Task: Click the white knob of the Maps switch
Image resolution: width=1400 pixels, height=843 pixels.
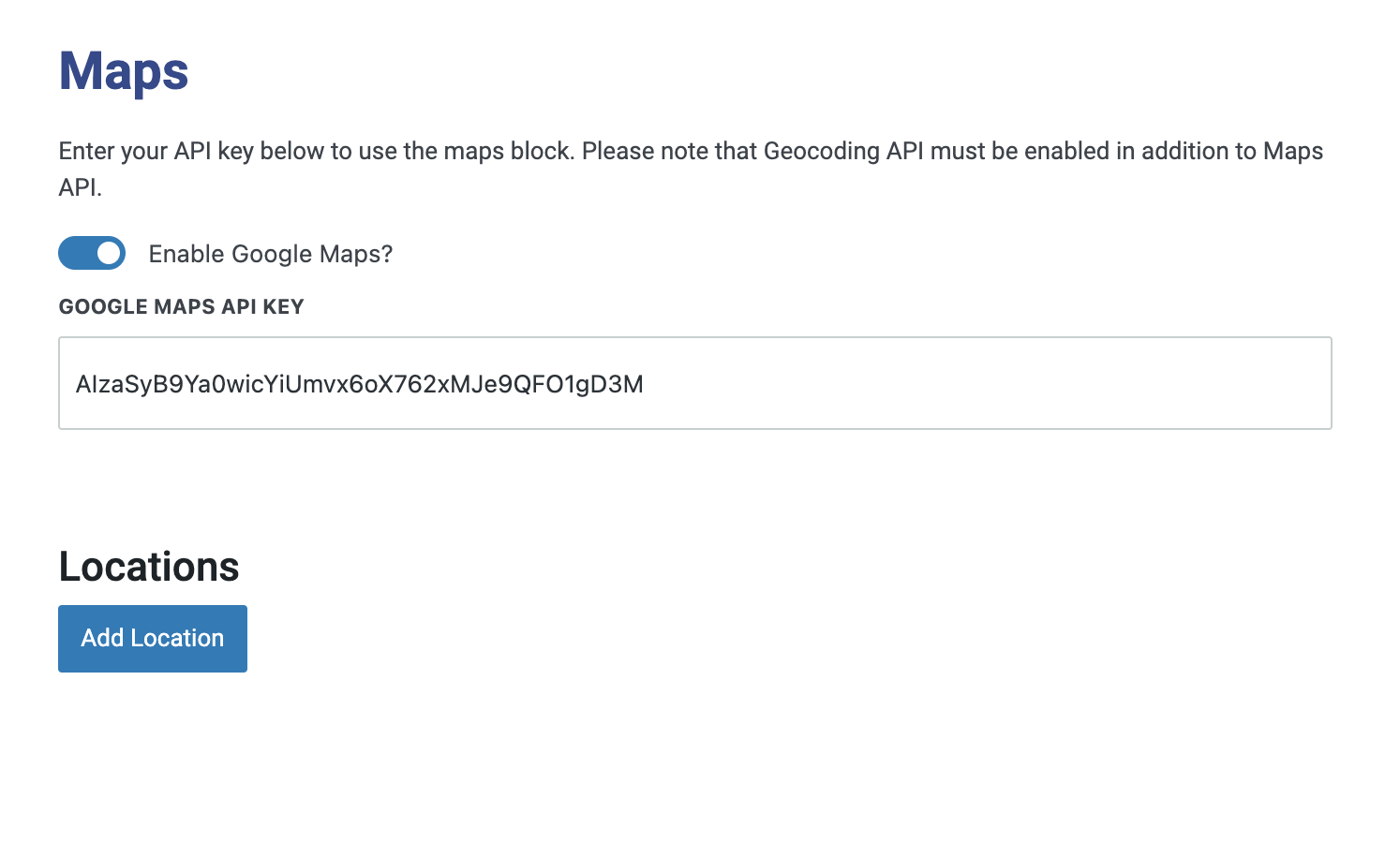Action: click(109, 253)
